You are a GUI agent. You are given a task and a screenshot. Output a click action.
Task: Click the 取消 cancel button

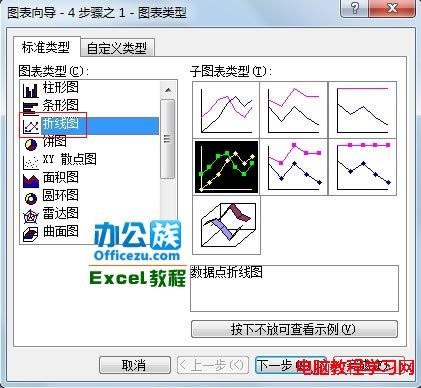click(x=134, y=365)
